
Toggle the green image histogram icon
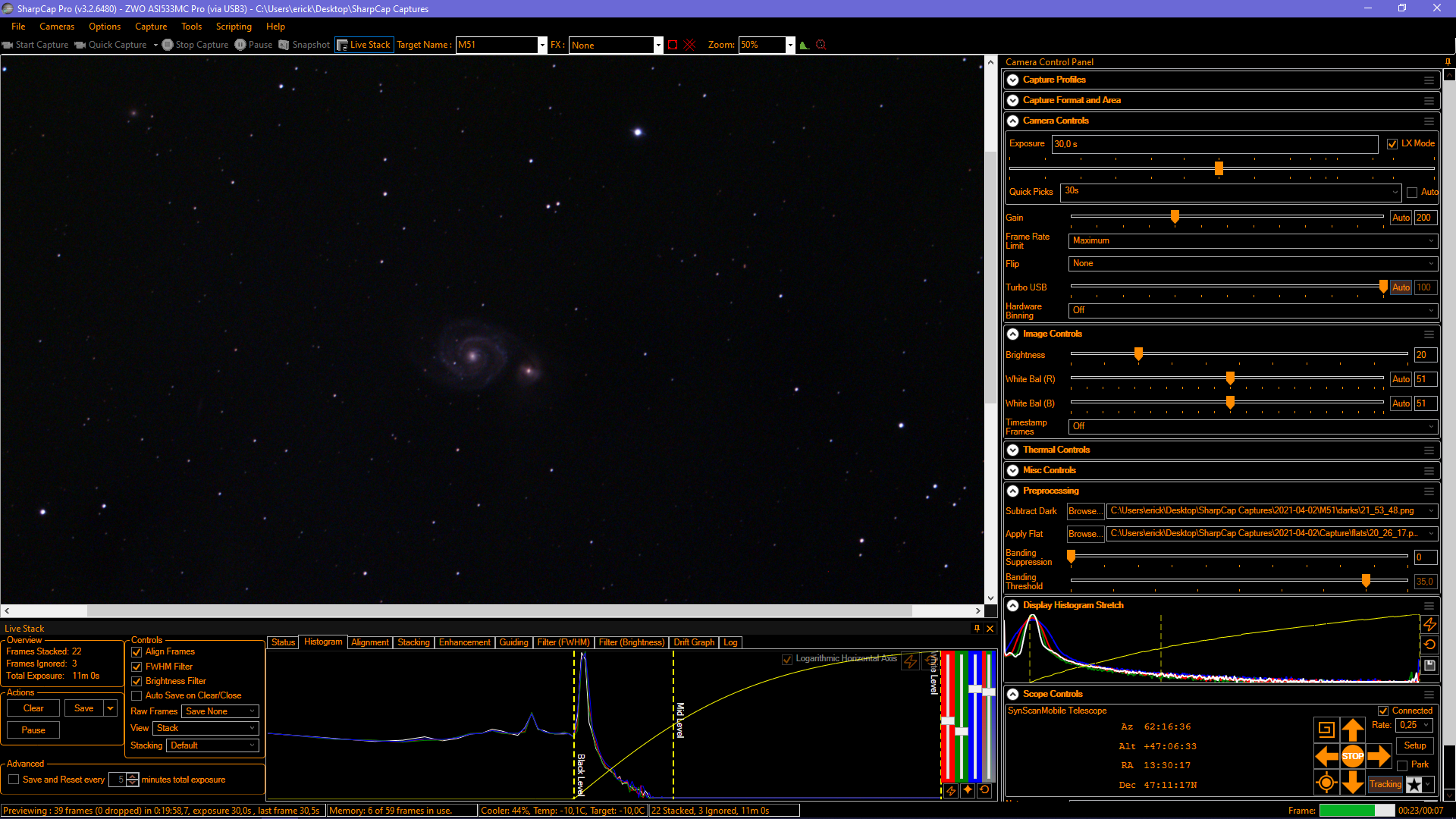(x=805, y=45)
